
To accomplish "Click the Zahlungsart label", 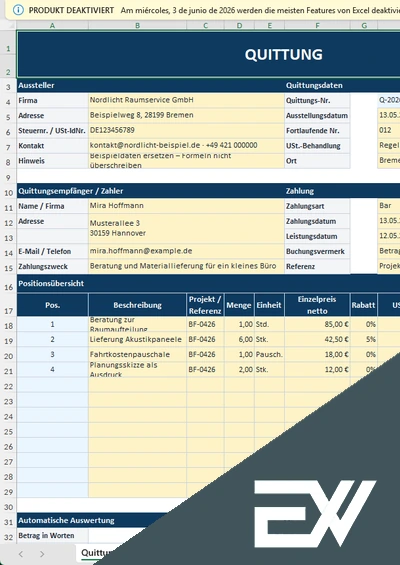I will 317,206.
